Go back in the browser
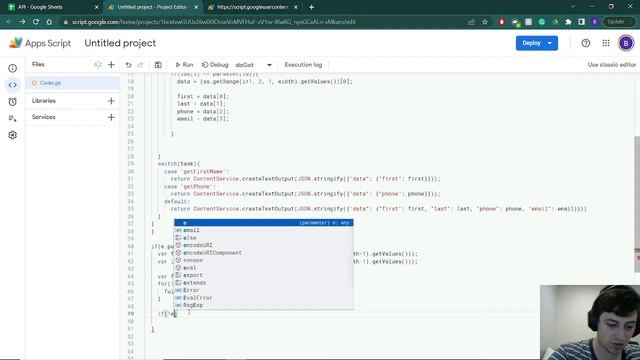The width and height of the screenshot is (640, 360). click(x=9, y=22)
